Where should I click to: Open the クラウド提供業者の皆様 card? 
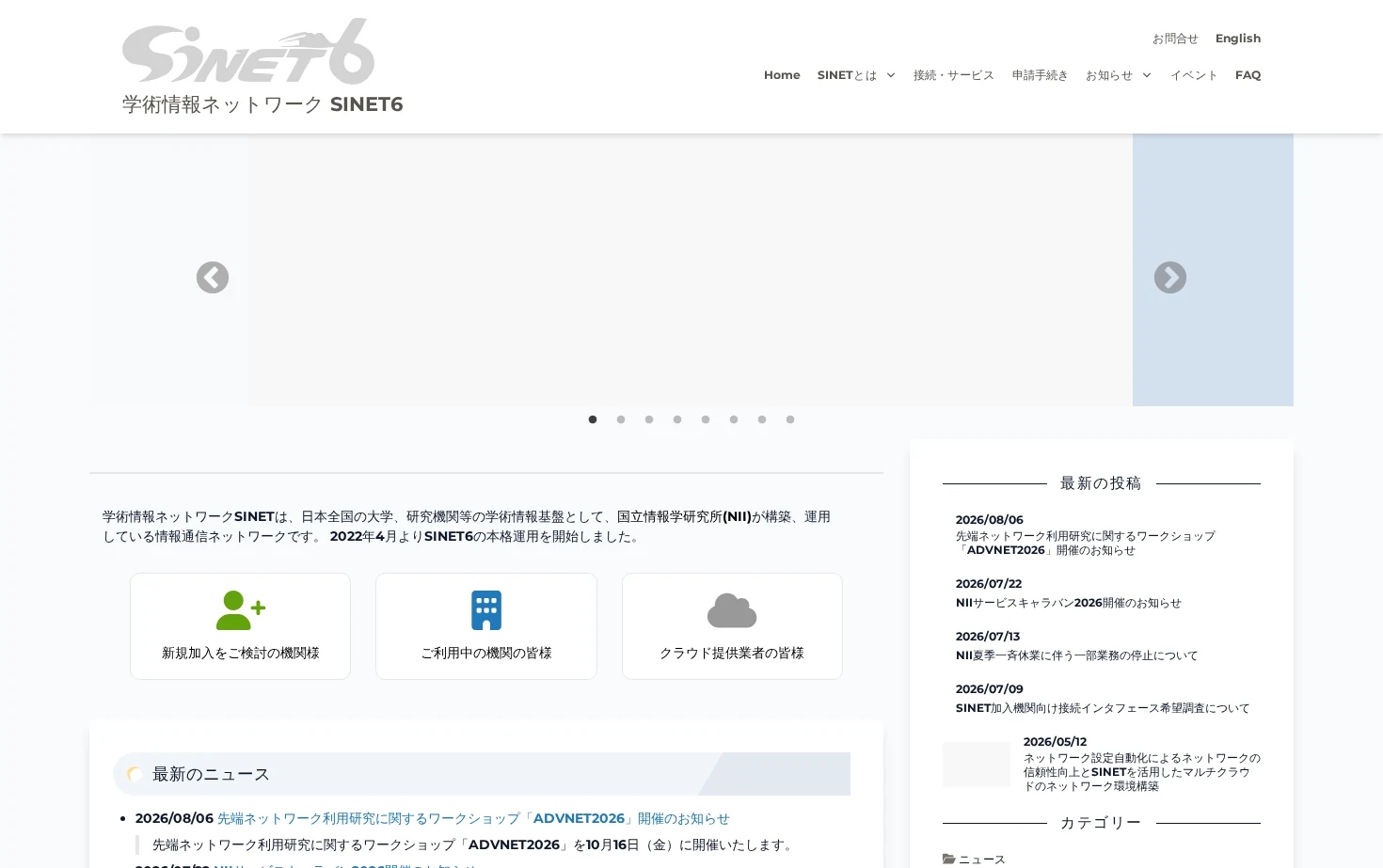tap(732, 626)
